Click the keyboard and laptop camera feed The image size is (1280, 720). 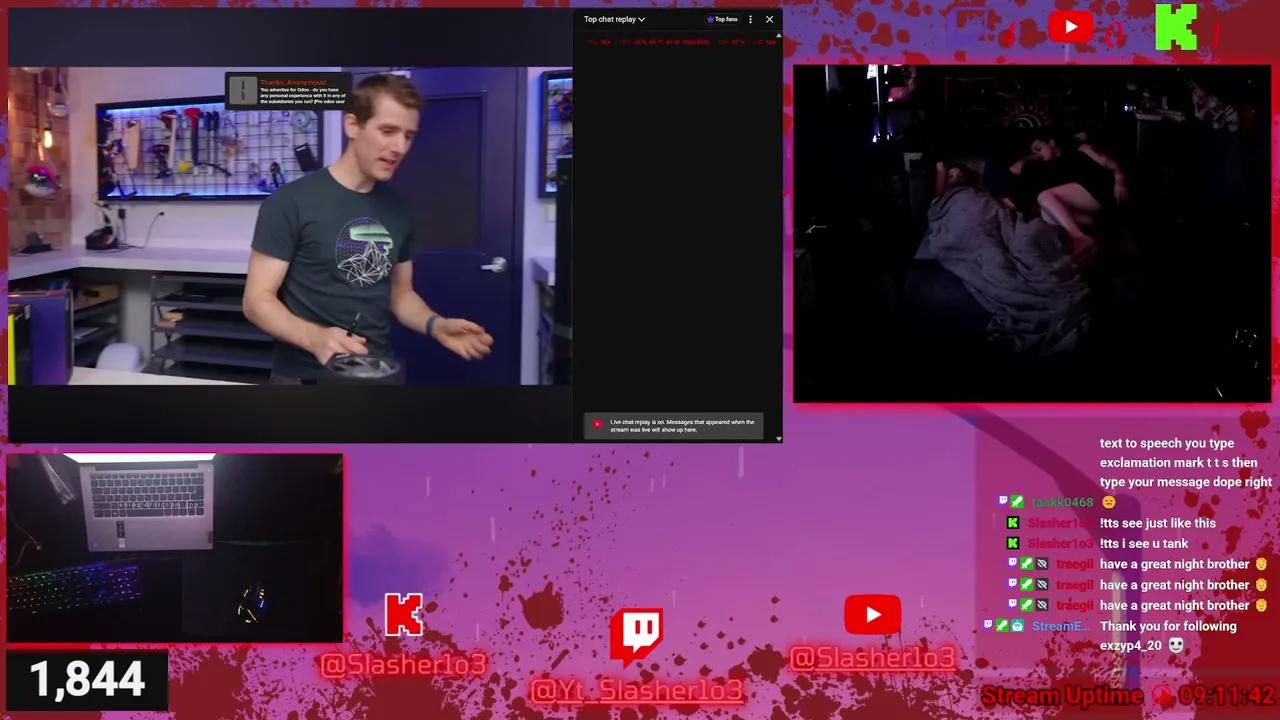click(x=174, y=548)
